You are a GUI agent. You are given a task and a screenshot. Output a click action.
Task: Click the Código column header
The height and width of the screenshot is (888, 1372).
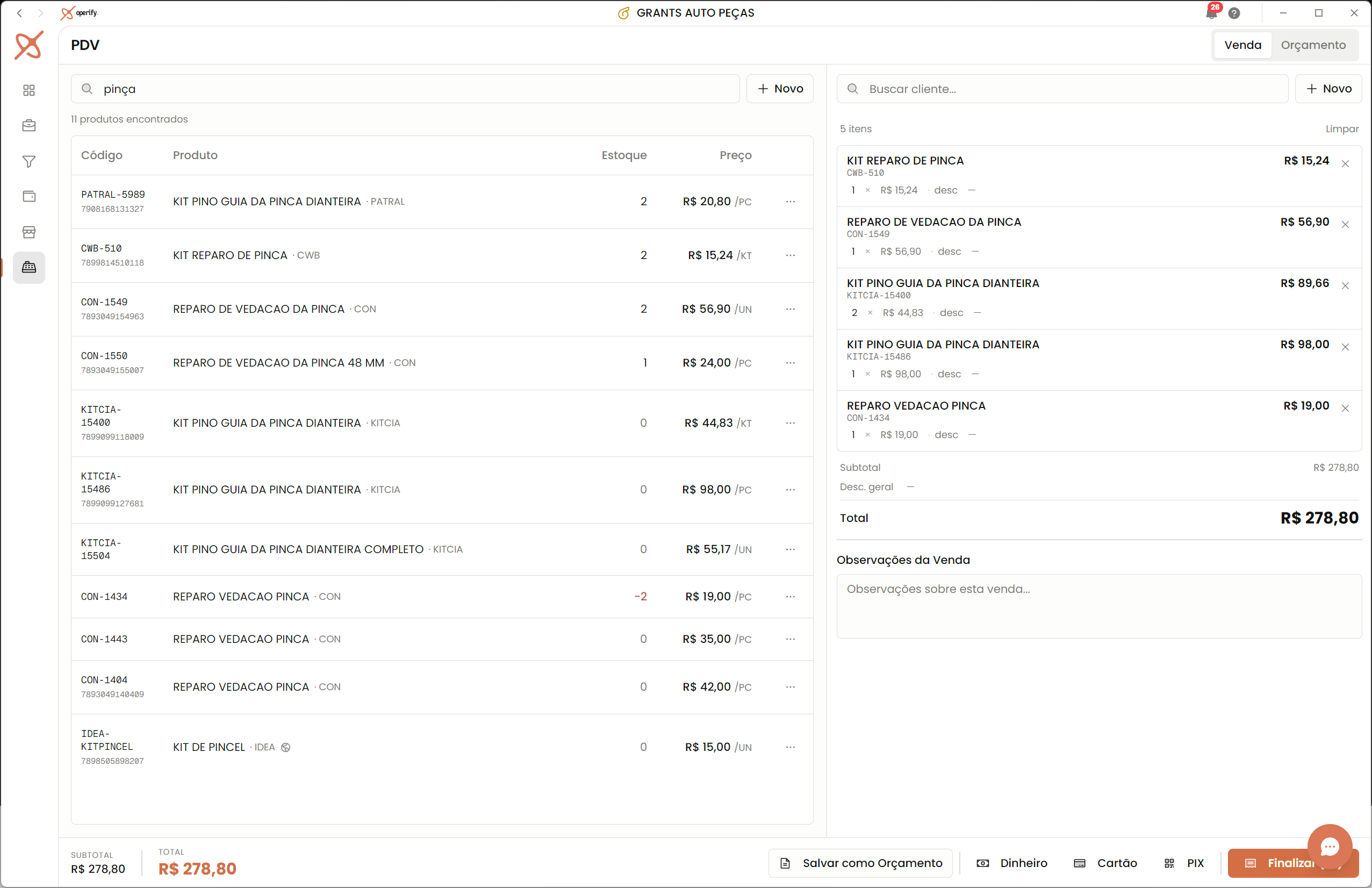[x=102, y=155]
